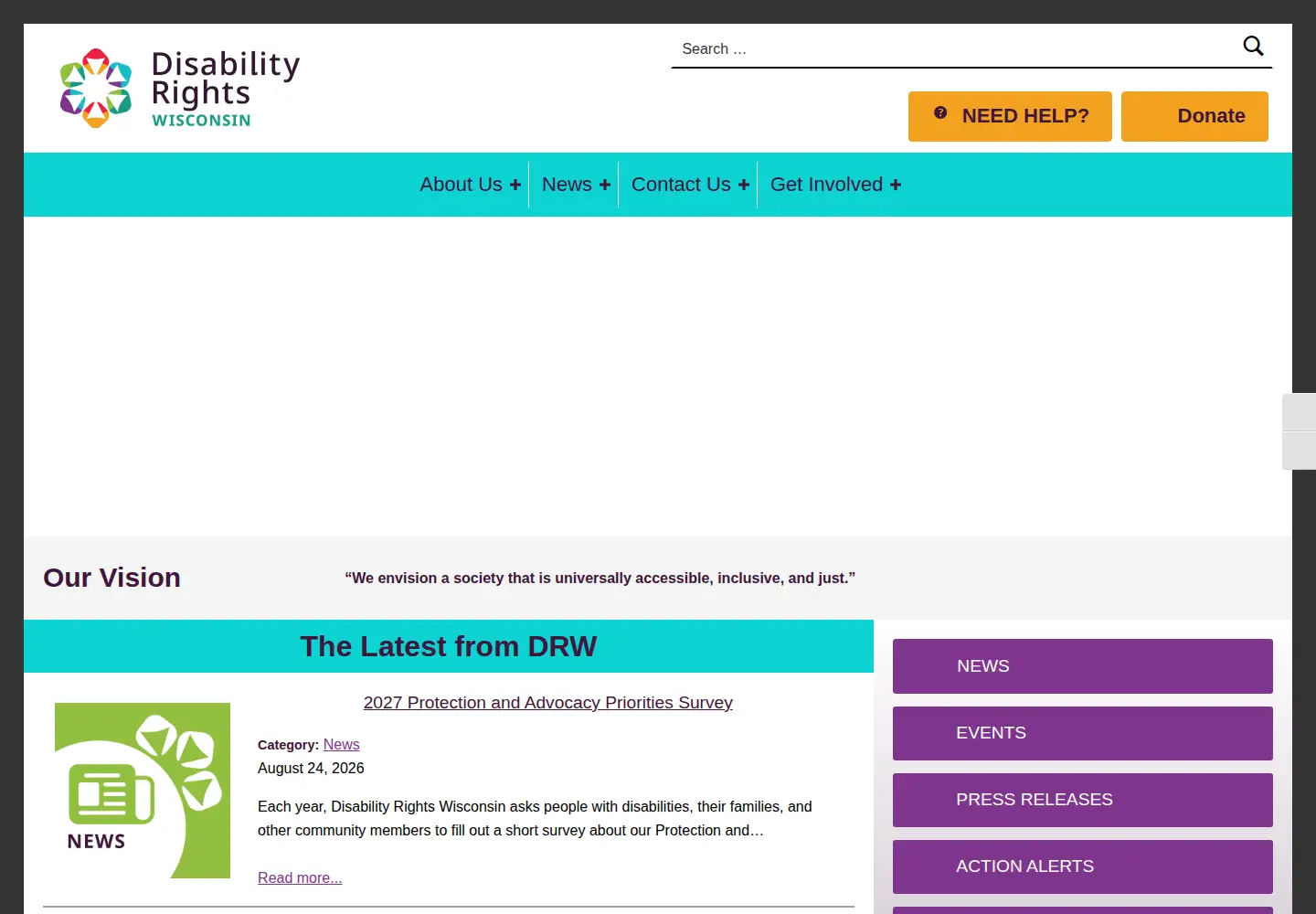
Task: Select the purple NEWS sidebar button
Action: pyautogui.click(x=1083, y=666)
